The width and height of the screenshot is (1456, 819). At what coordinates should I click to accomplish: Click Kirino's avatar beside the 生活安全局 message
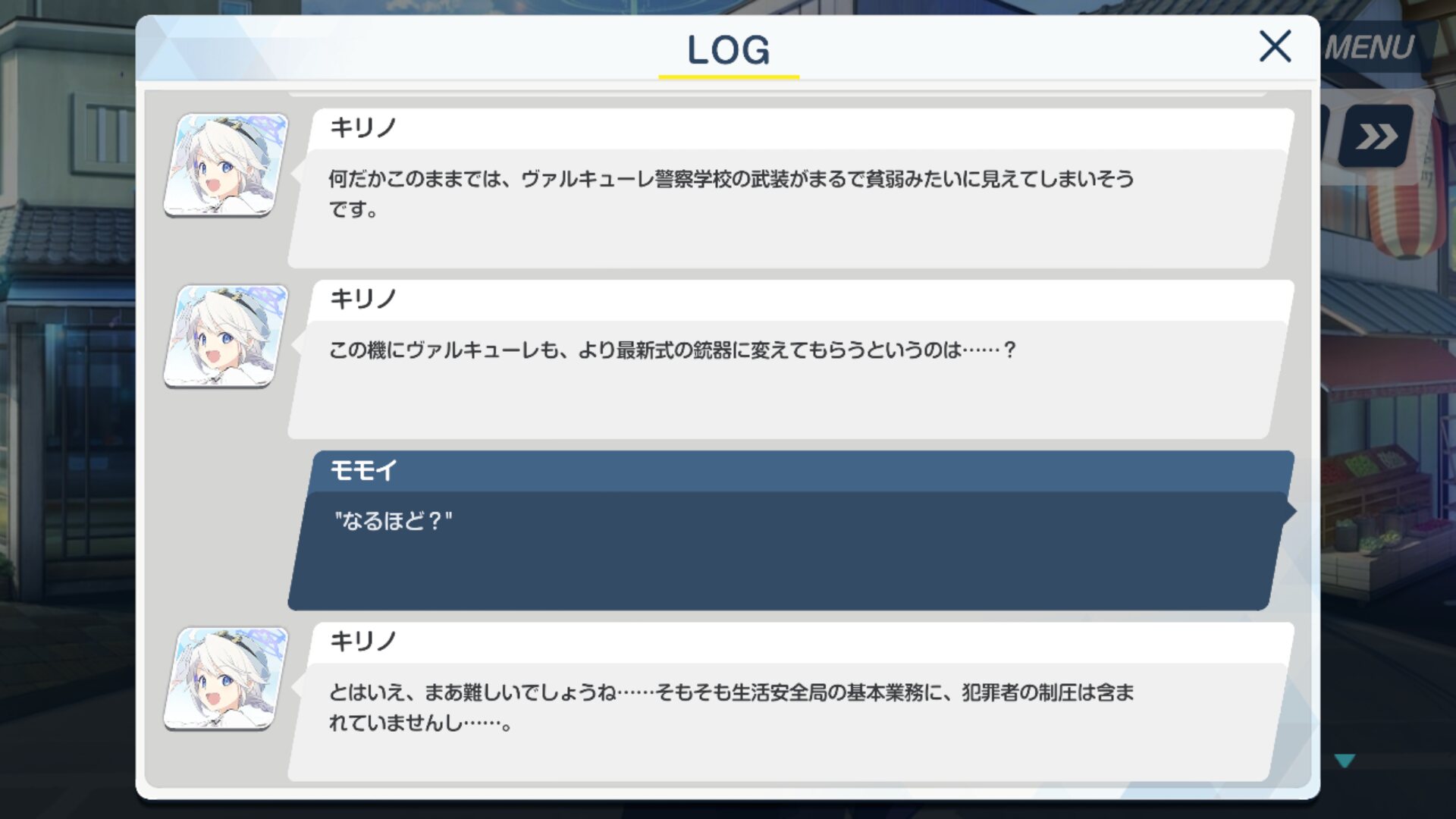[226, 679]
